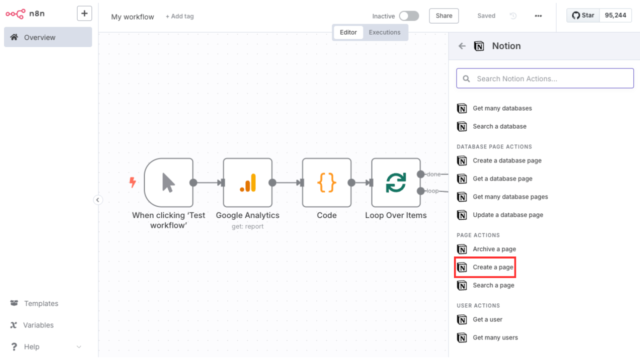Viewport: 640px width, 360px height.
Task: Open the workflow history icon
Action: (513, 16)
